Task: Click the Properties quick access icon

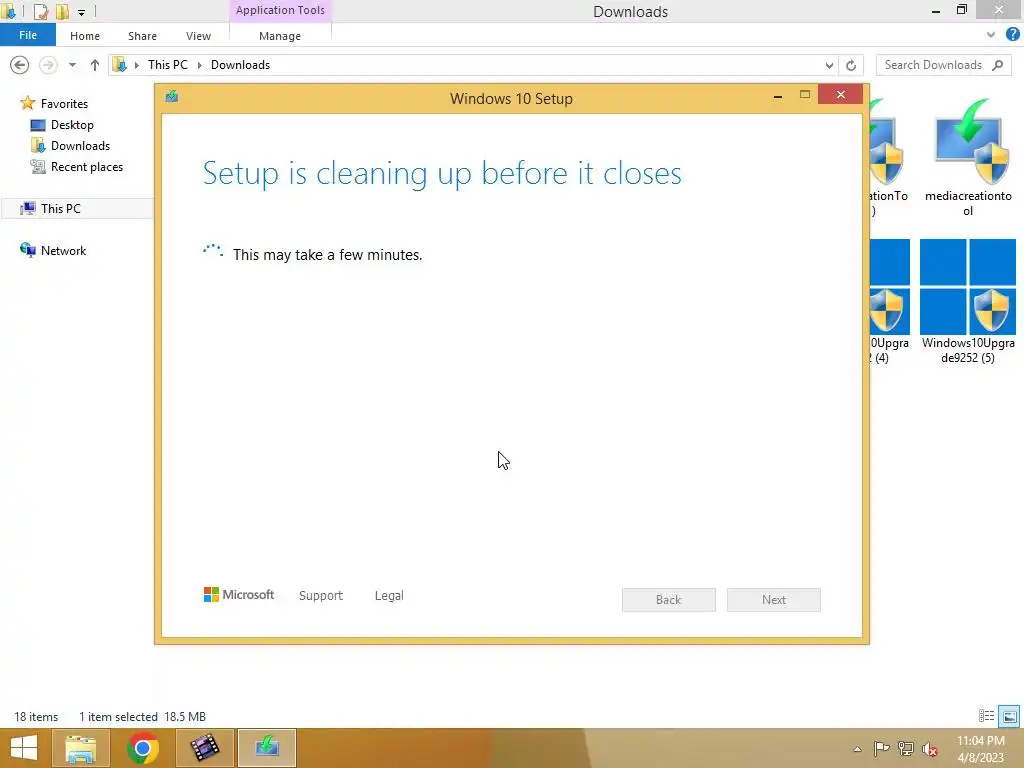Action: point(40,11)
